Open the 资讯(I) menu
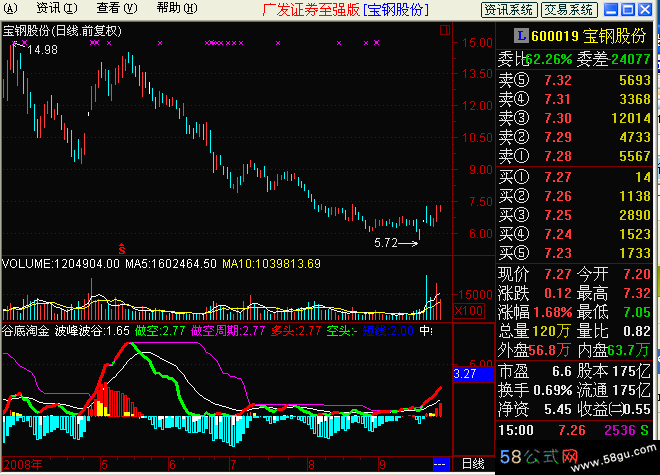The image size is (660, 475). point(57,8)
